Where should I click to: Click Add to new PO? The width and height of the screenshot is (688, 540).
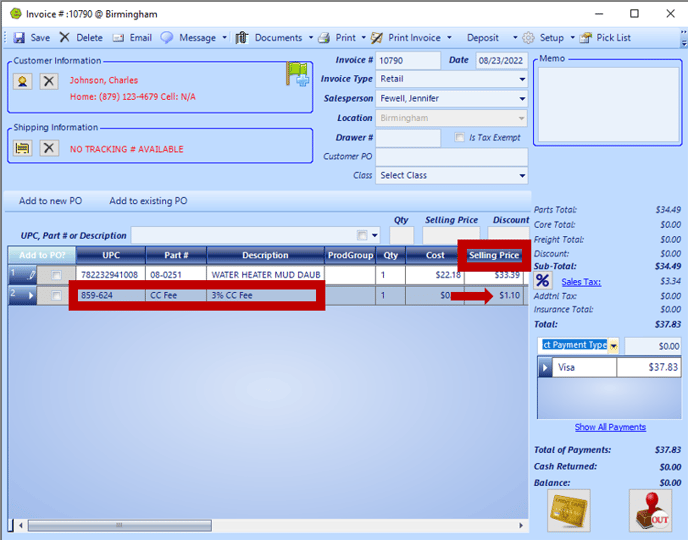[50, 201]
